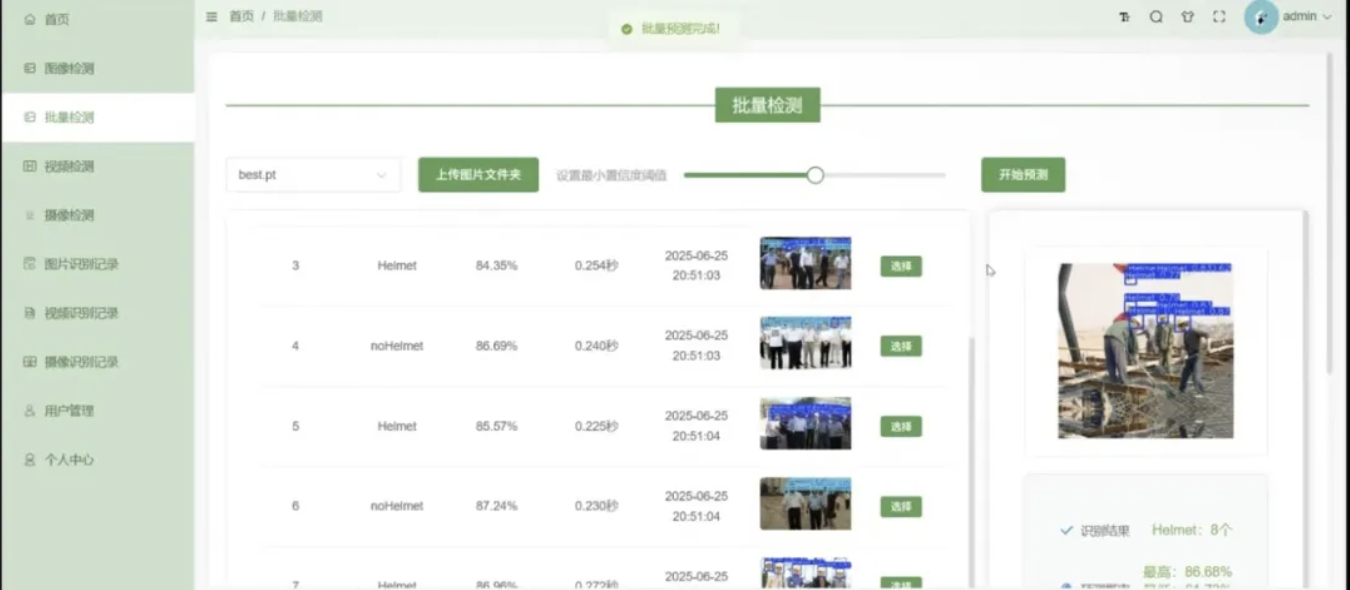The height and width of the screenshot is (590, 1350).
Task: Click the 上传图片文件夹 button
Action: point(478,175)
